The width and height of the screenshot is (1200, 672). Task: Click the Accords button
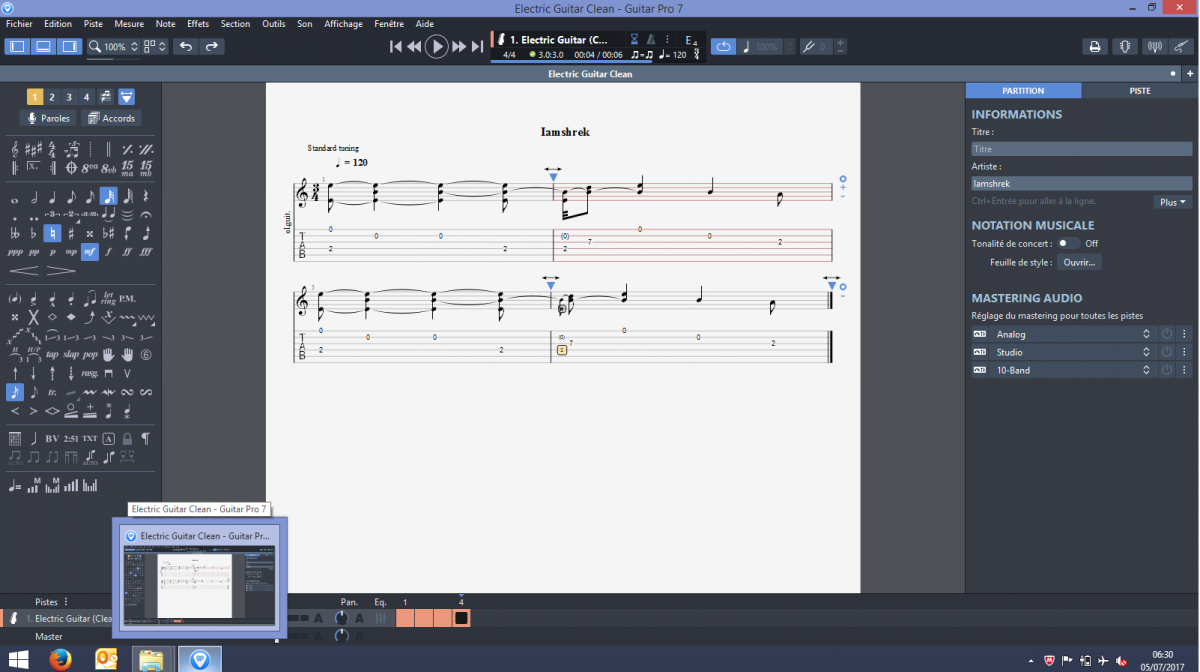pyautogui.click(x=111, y=118)
